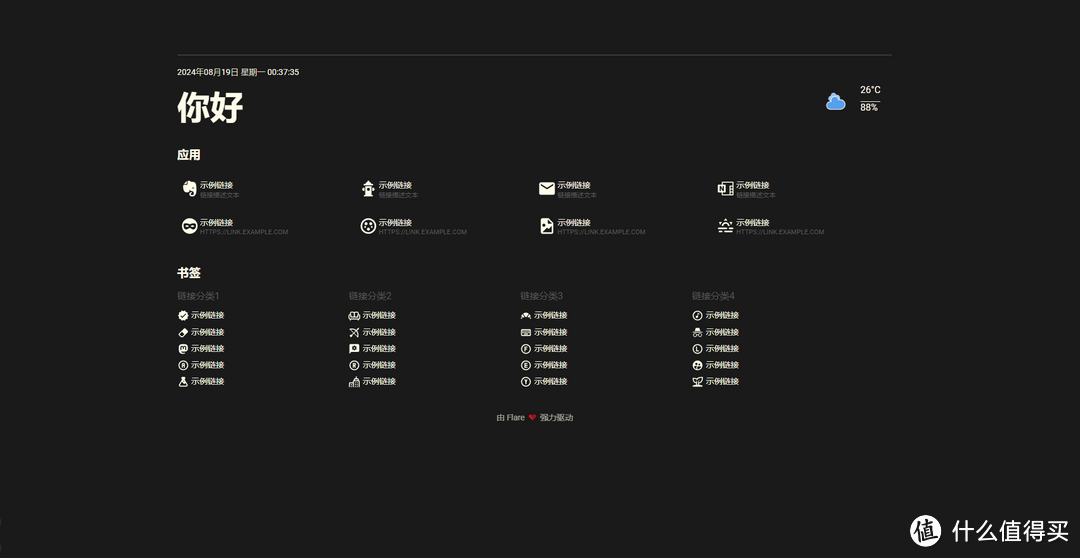Viewport: 1080px width, 558px height.
Task: Select the sofa icon bookmark
Action: click(354, 316)
